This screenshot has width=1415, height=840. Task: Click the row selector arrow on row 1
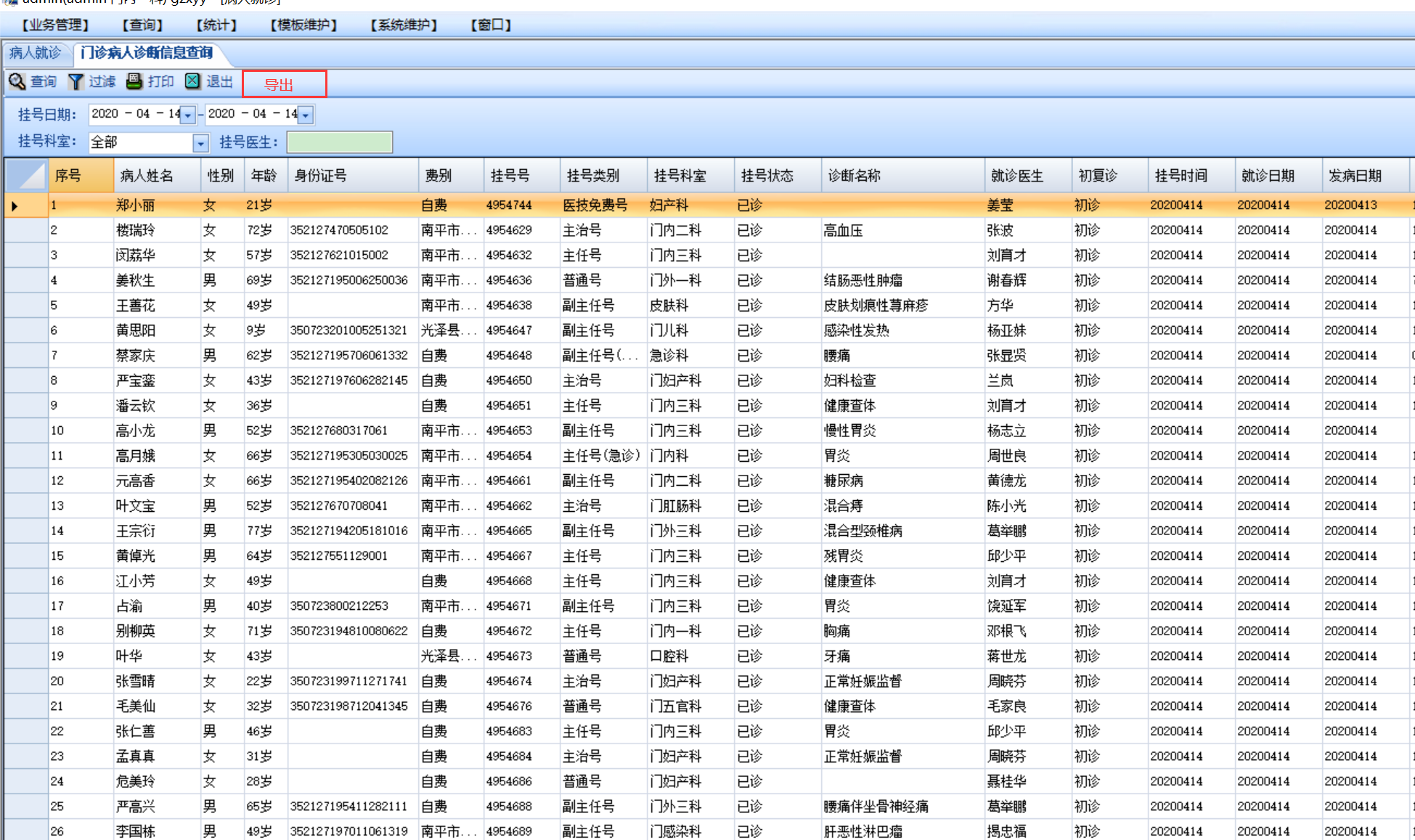(x=15, y=206)
